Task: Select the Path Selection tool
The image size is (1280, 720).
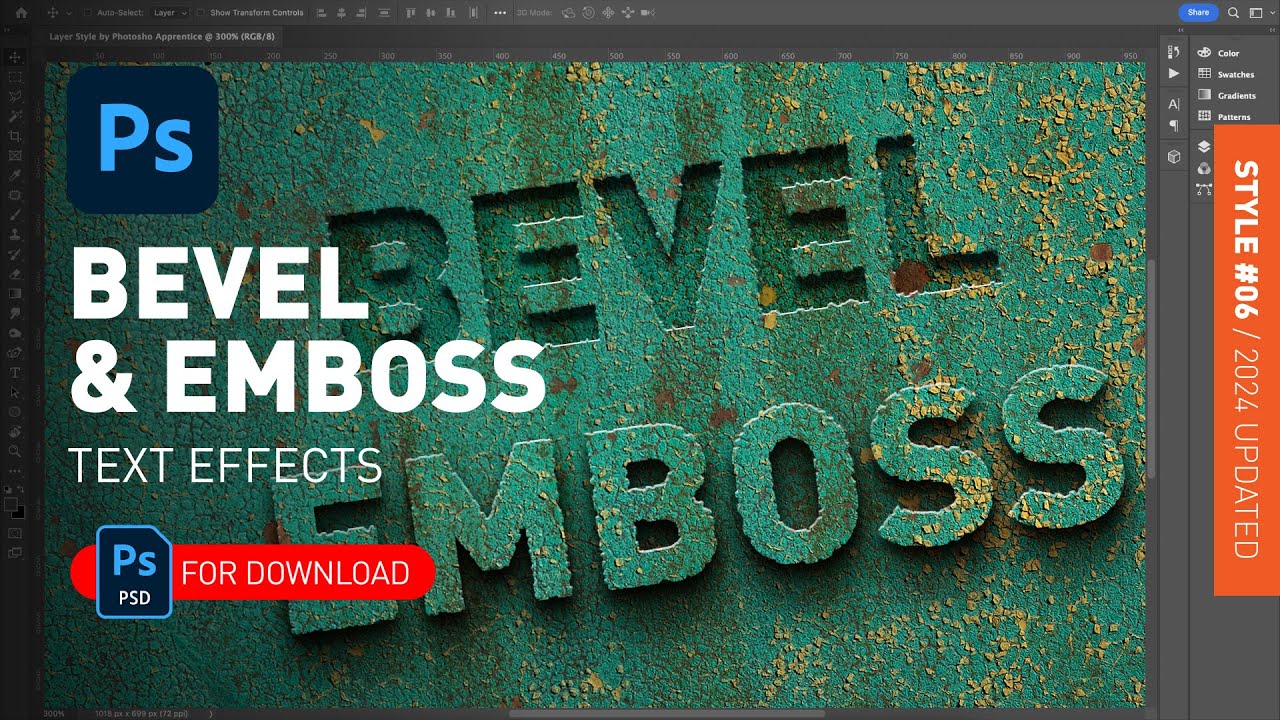Action: (x=15, y=391)
